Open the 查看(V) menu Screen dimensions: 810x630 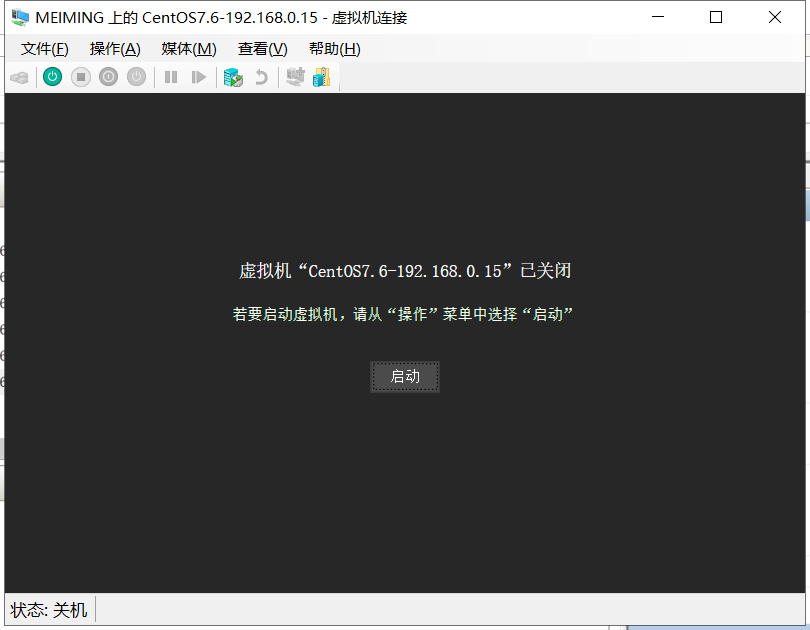pyautogui.click(x=262, y=49)
